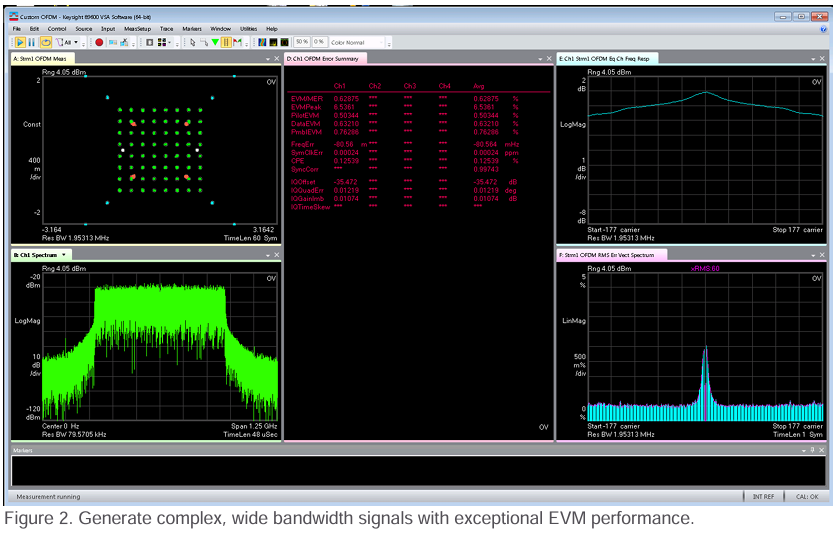Open the Error Summary panel options dropdown
The width and height of the screenshot is (839, 533).
click(540, 59)
